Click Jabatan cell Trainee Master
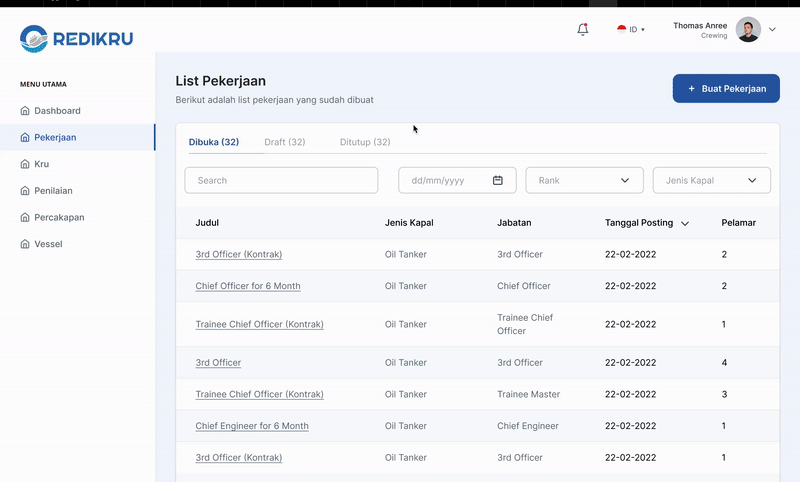This screenshot has width=800, height=482. tap(529, 394)
